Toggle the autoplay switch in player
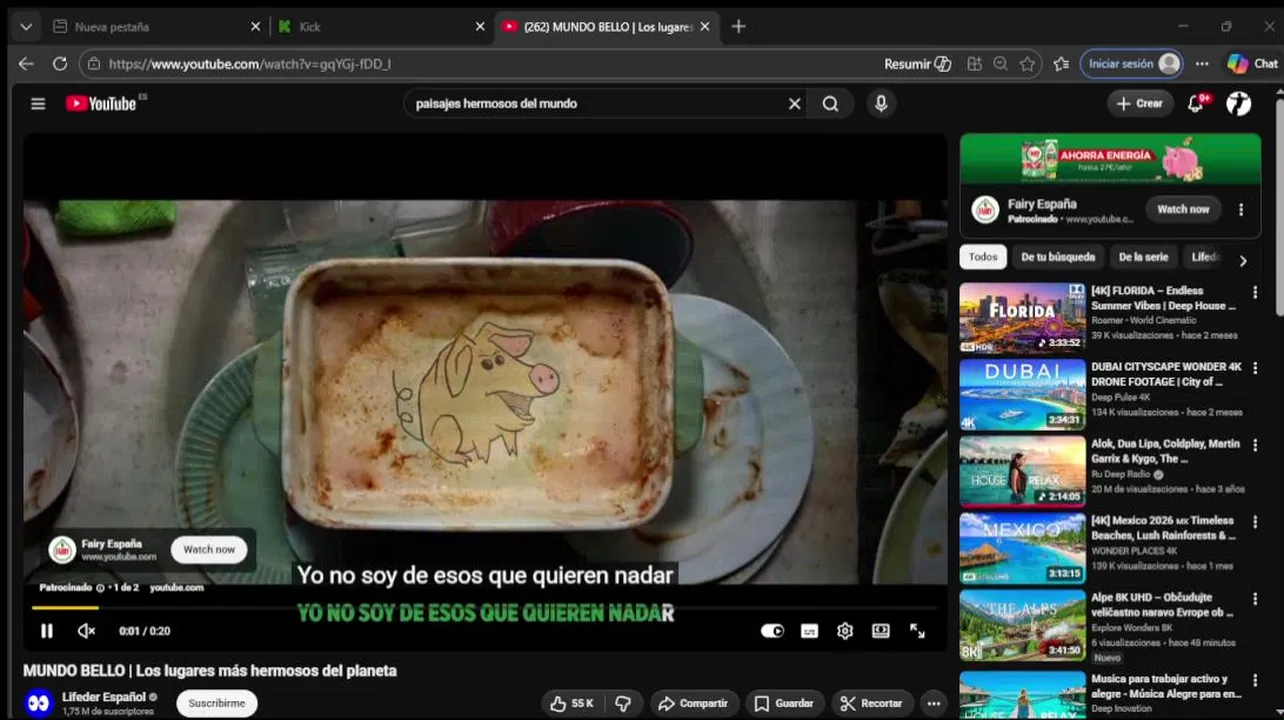Screen dimensions: 1284x720 [x=772, y=631]
